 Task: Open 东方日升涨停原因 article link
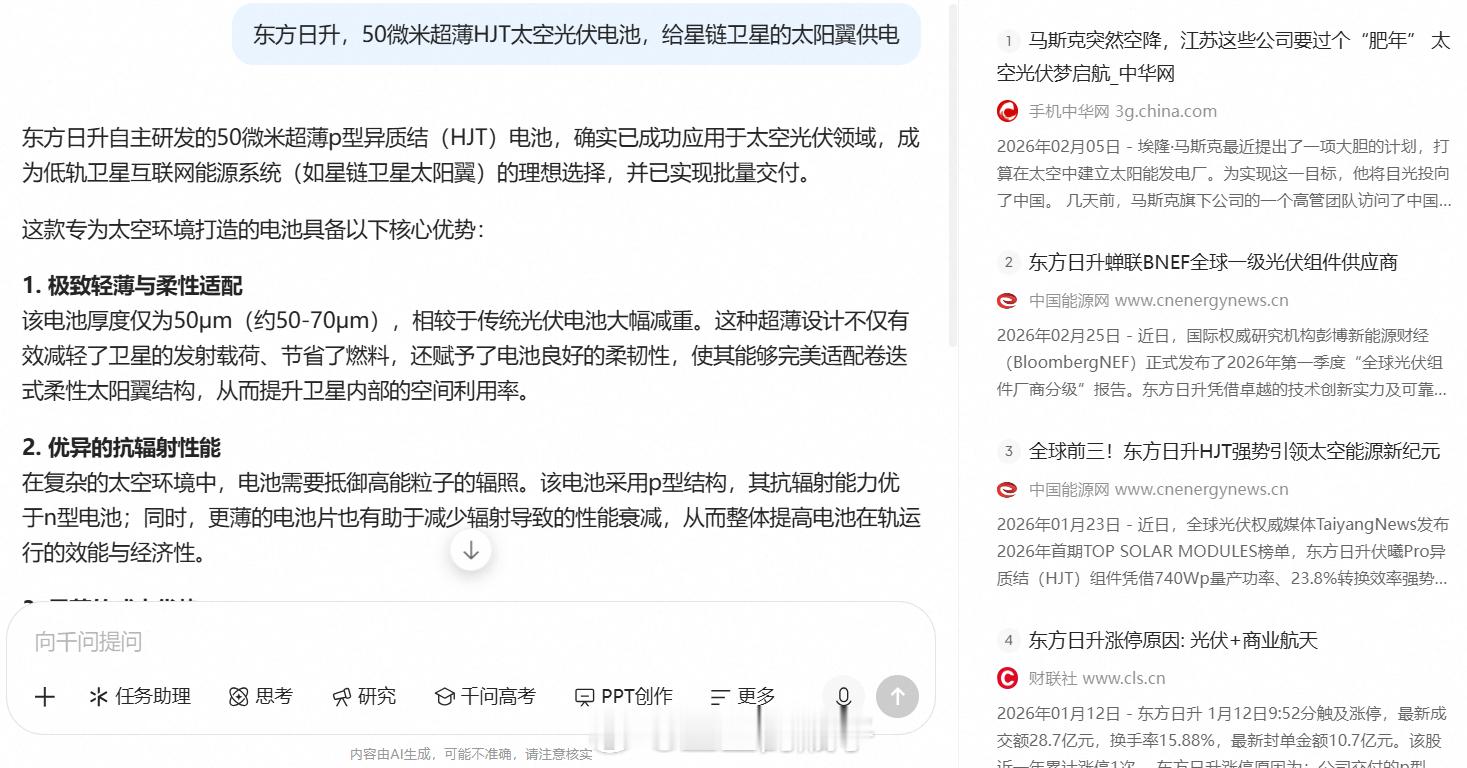click(1173, 640)
